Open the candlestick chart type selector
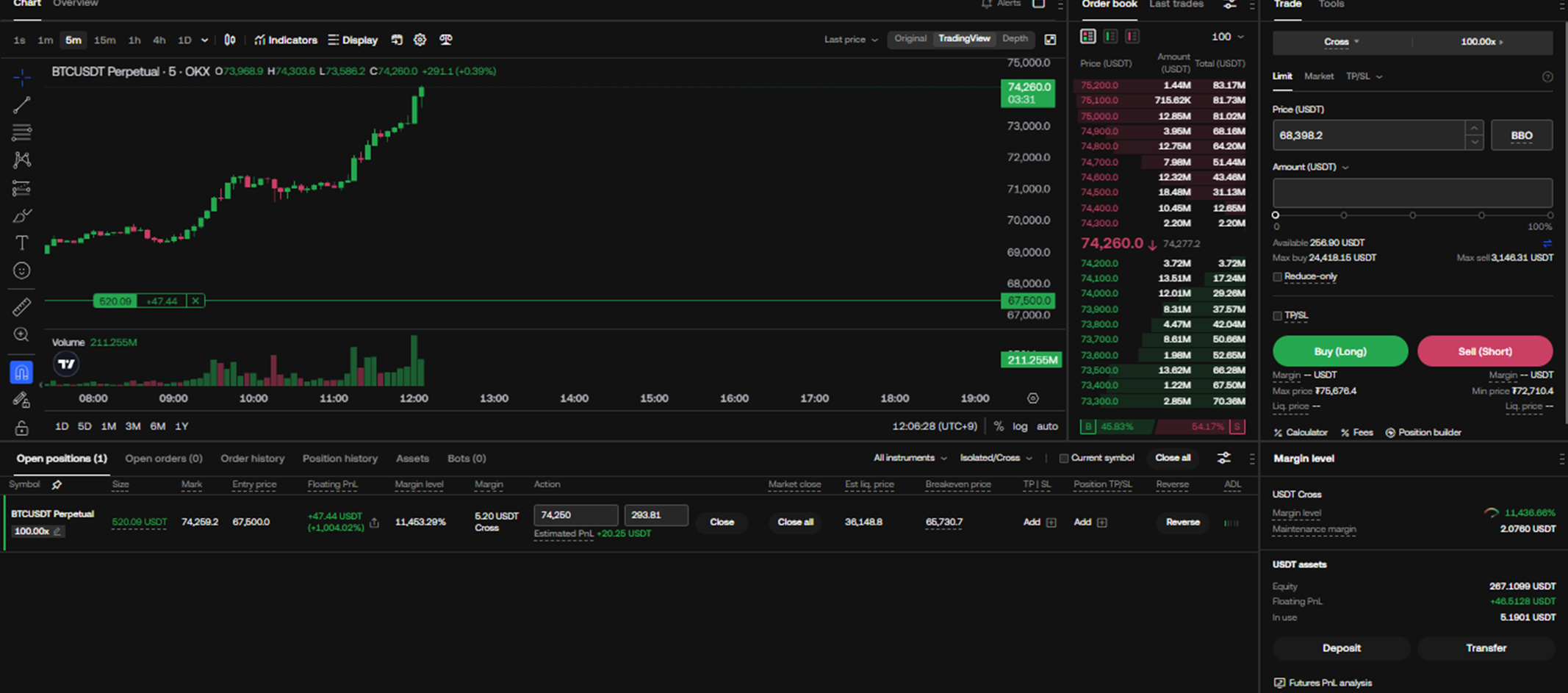1568x693 pixels. 230,40
